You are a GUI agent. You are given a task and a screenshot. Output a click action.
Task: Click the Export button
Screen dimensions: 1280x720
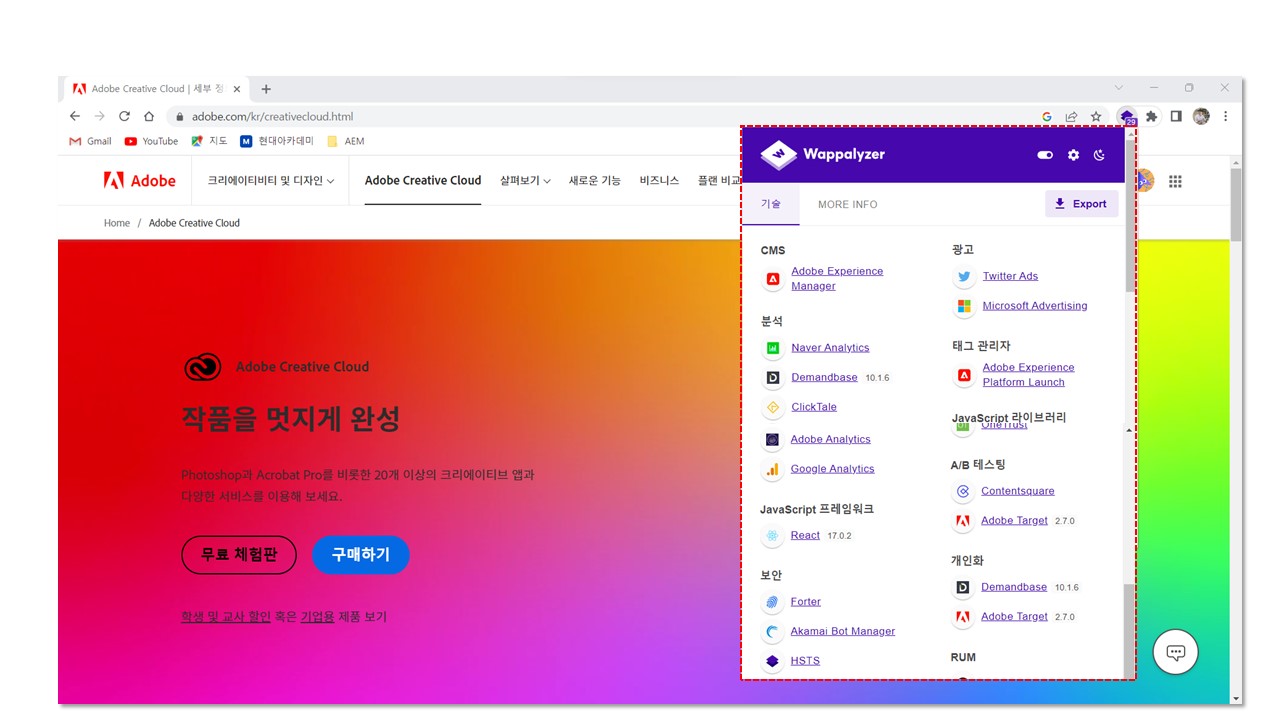tap(1081, 203)
